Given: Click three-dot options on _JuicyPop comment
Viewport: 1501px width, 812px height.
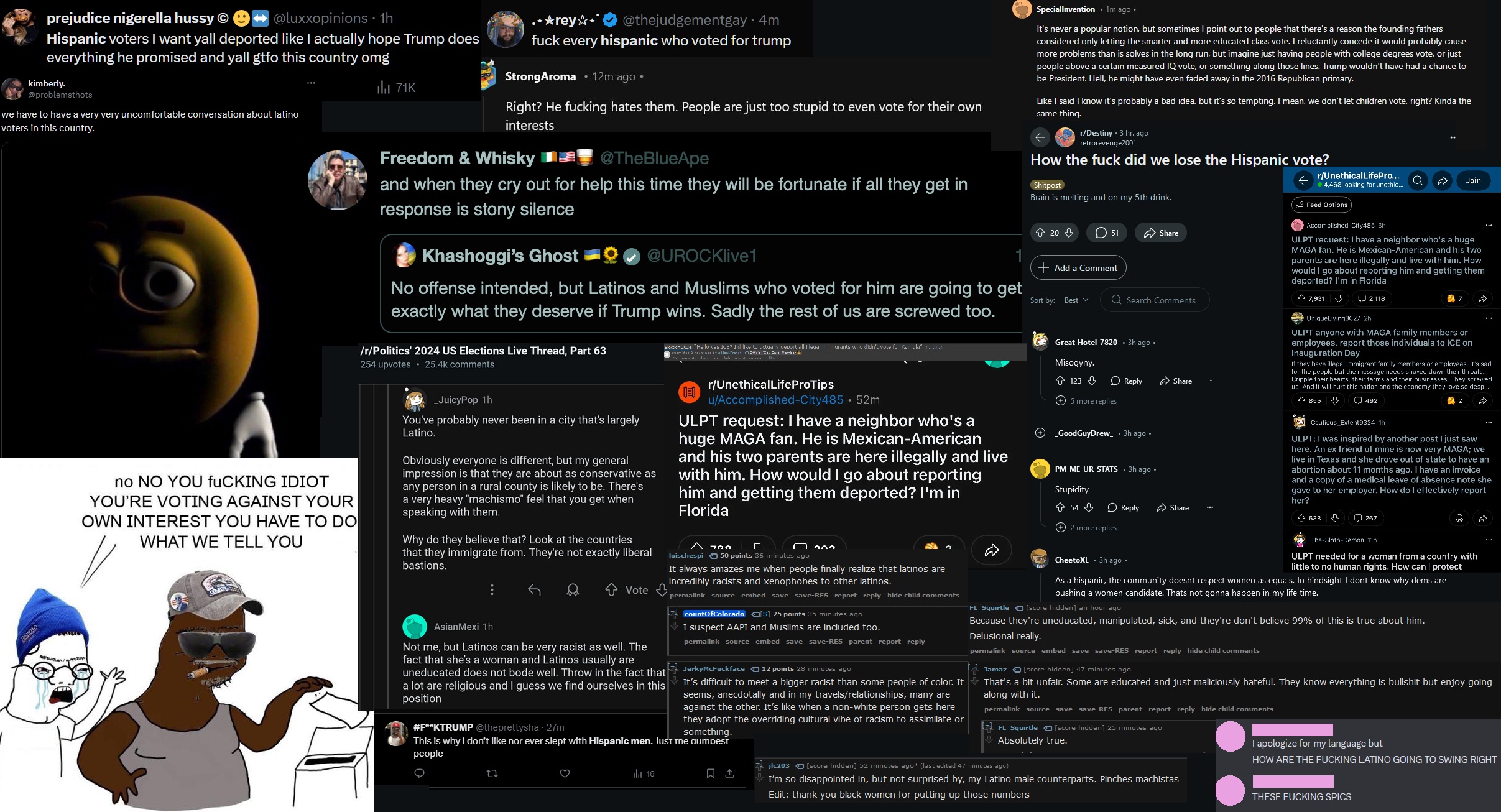Looking at the screenshot, I should pos(492,589).
